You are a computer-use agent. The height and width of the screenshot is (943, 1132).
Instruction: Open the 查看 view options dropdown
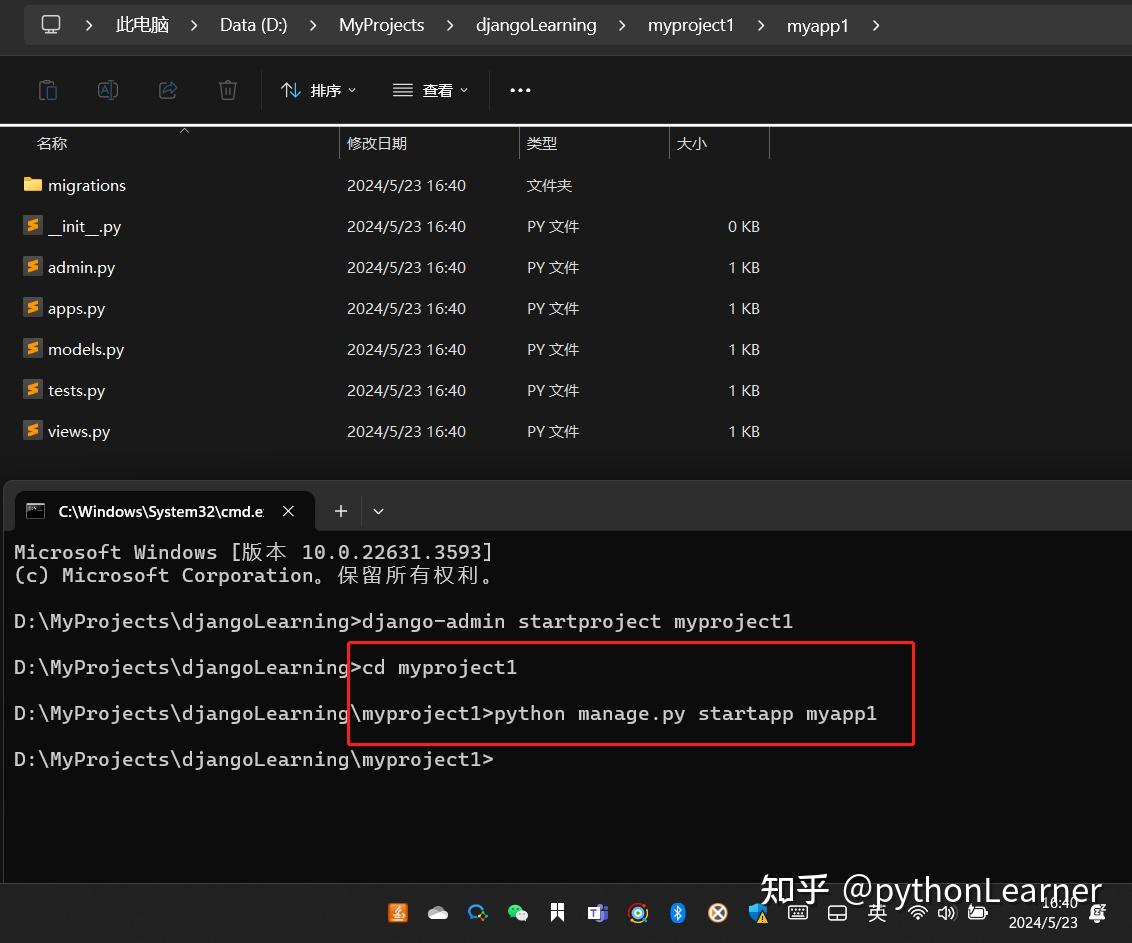430,90
